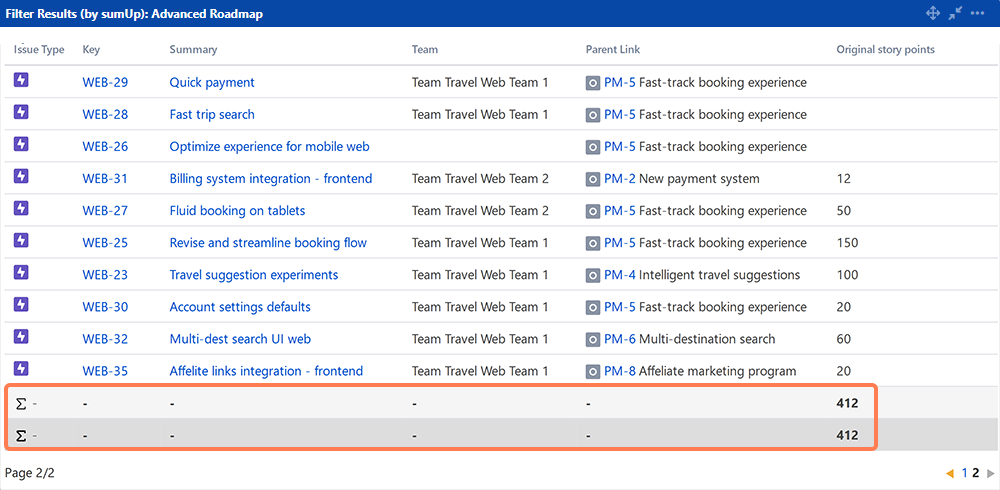Open Fluid booking on tablets issue
The image size is (1000, 490).
(237, 211)
